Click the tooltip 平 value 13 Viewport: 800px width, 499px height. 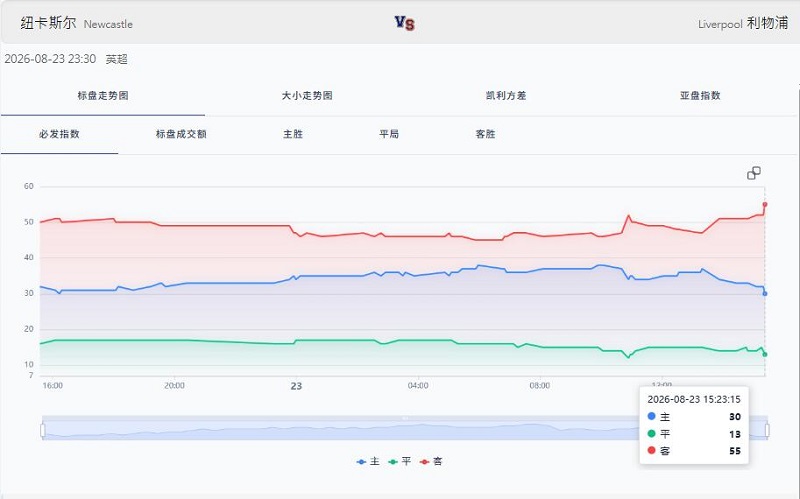[735, 434]
